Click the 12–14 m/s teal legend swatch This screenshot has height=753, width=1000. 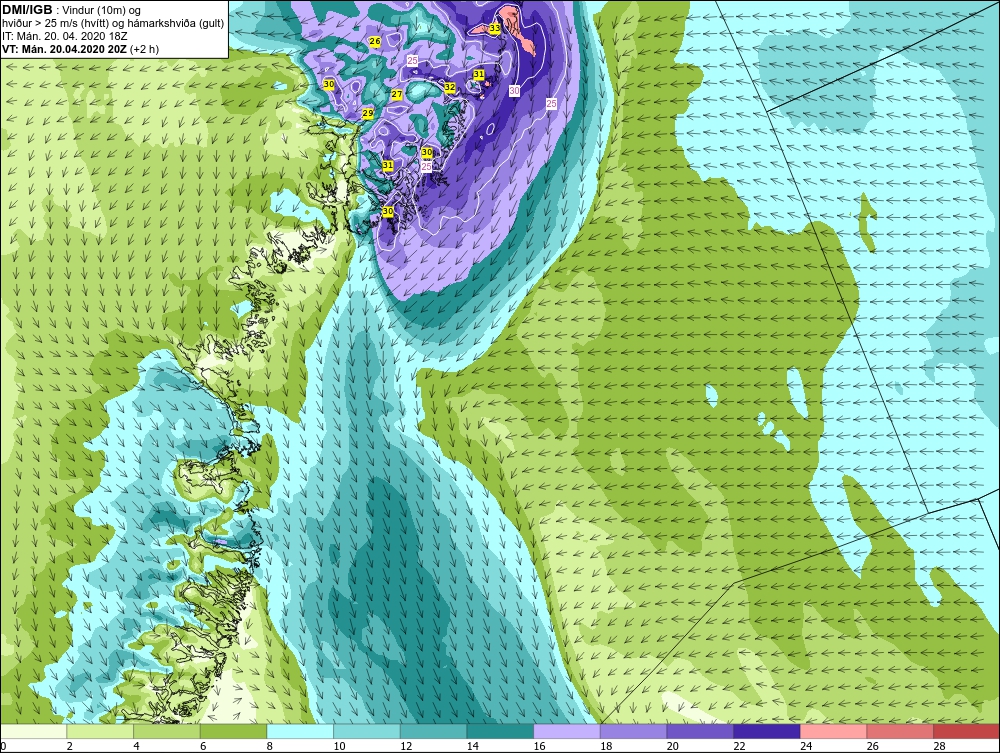433,731
